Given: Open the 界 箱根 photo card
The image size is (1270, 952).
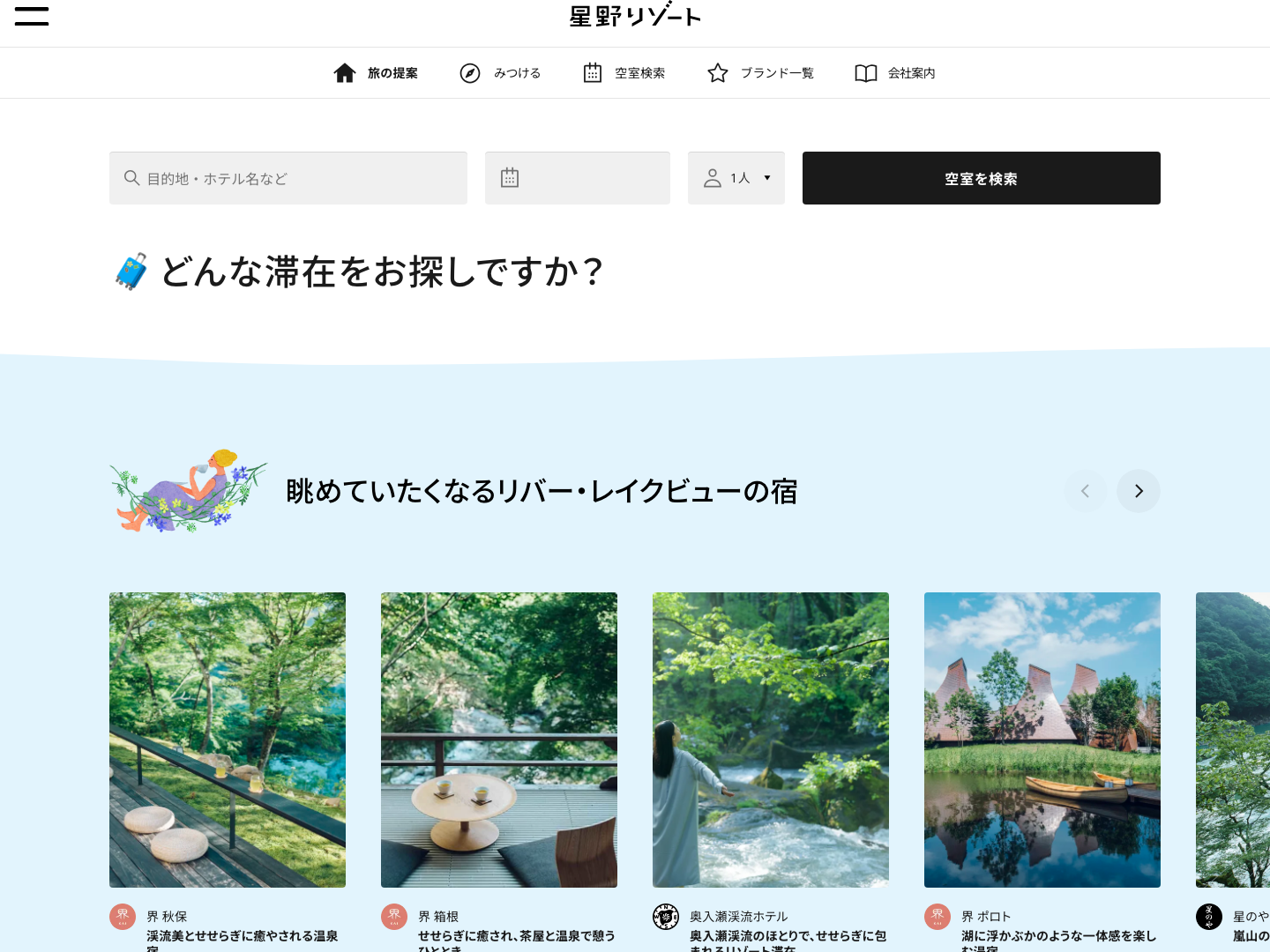Looking at the screenshot, I should click(499, 740).
